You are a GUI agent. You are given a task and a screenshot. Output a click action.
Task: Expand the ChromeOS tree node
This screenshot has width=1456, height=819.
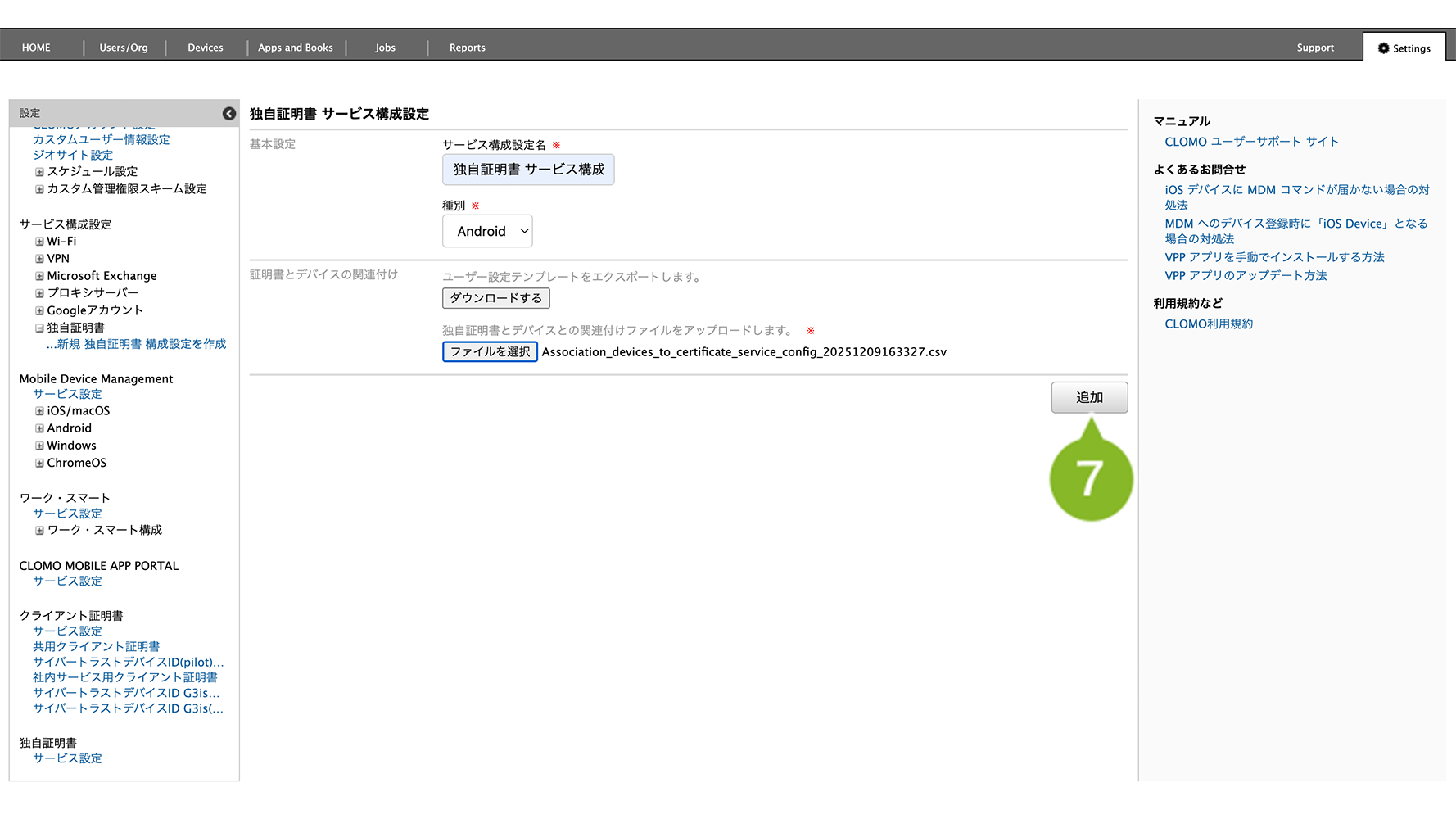coord(39,463)
